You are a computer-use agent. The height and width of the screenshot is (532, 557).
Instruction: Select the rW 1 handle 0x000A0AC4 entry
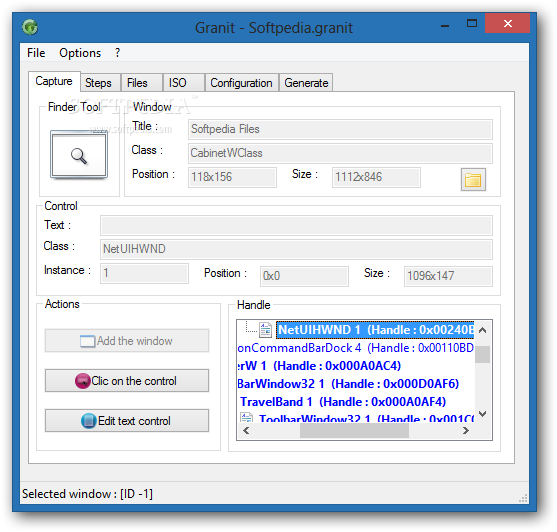319,366
